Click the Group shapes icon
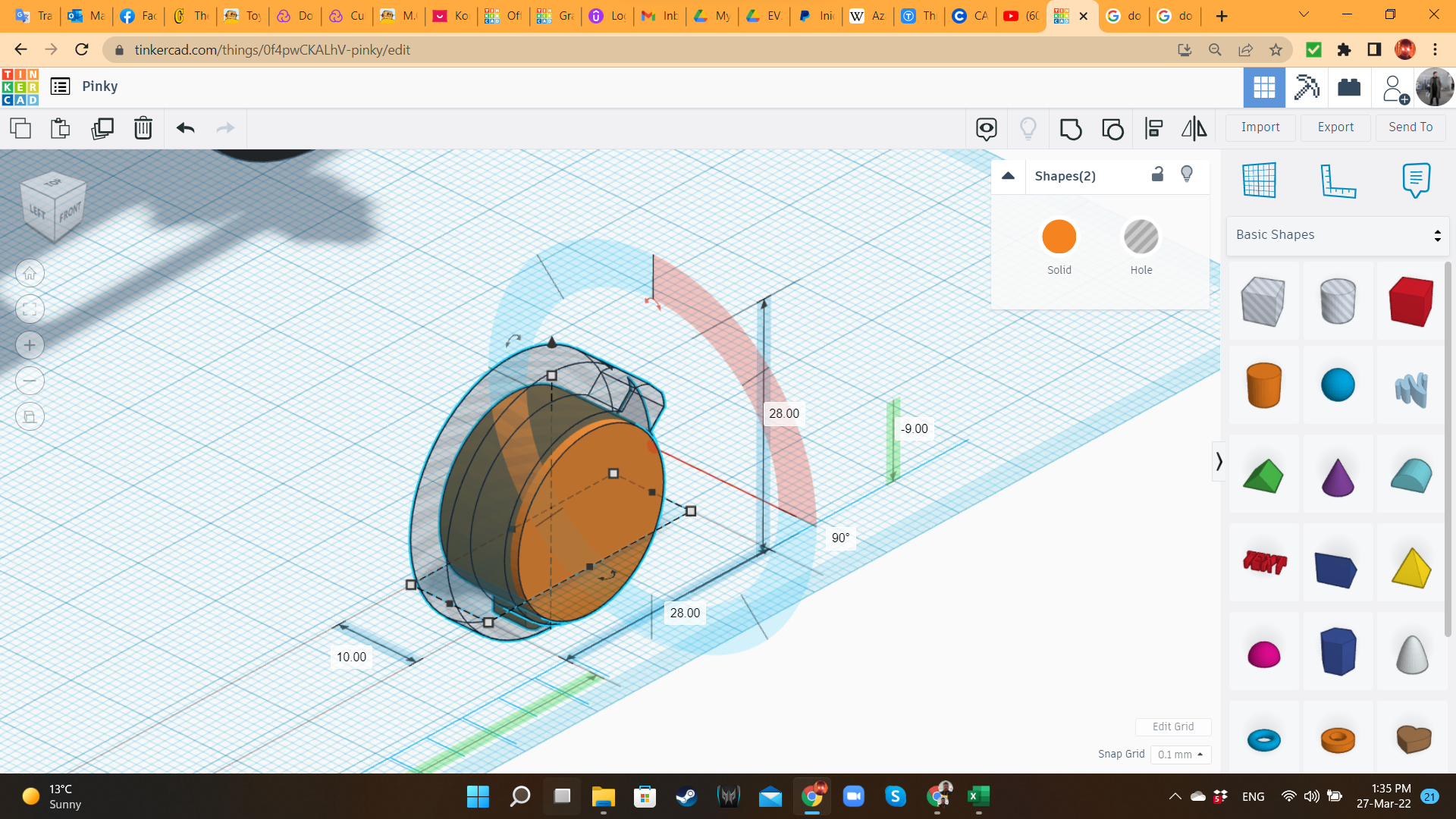1456x819 pixels. click(1070, 129)
